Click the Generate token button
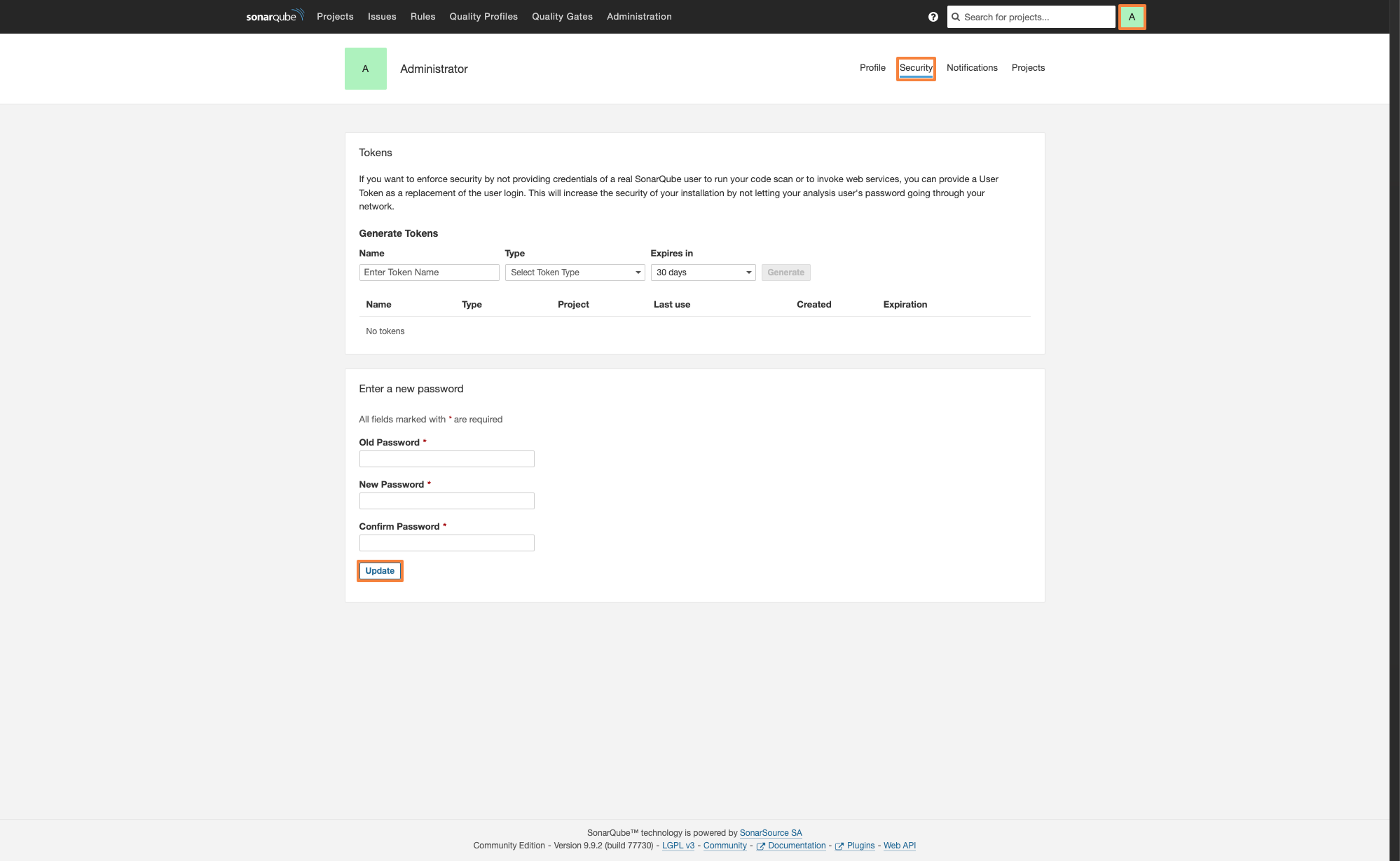The height and width of the screenshot is (861, 1400). [x=785, y=272]
